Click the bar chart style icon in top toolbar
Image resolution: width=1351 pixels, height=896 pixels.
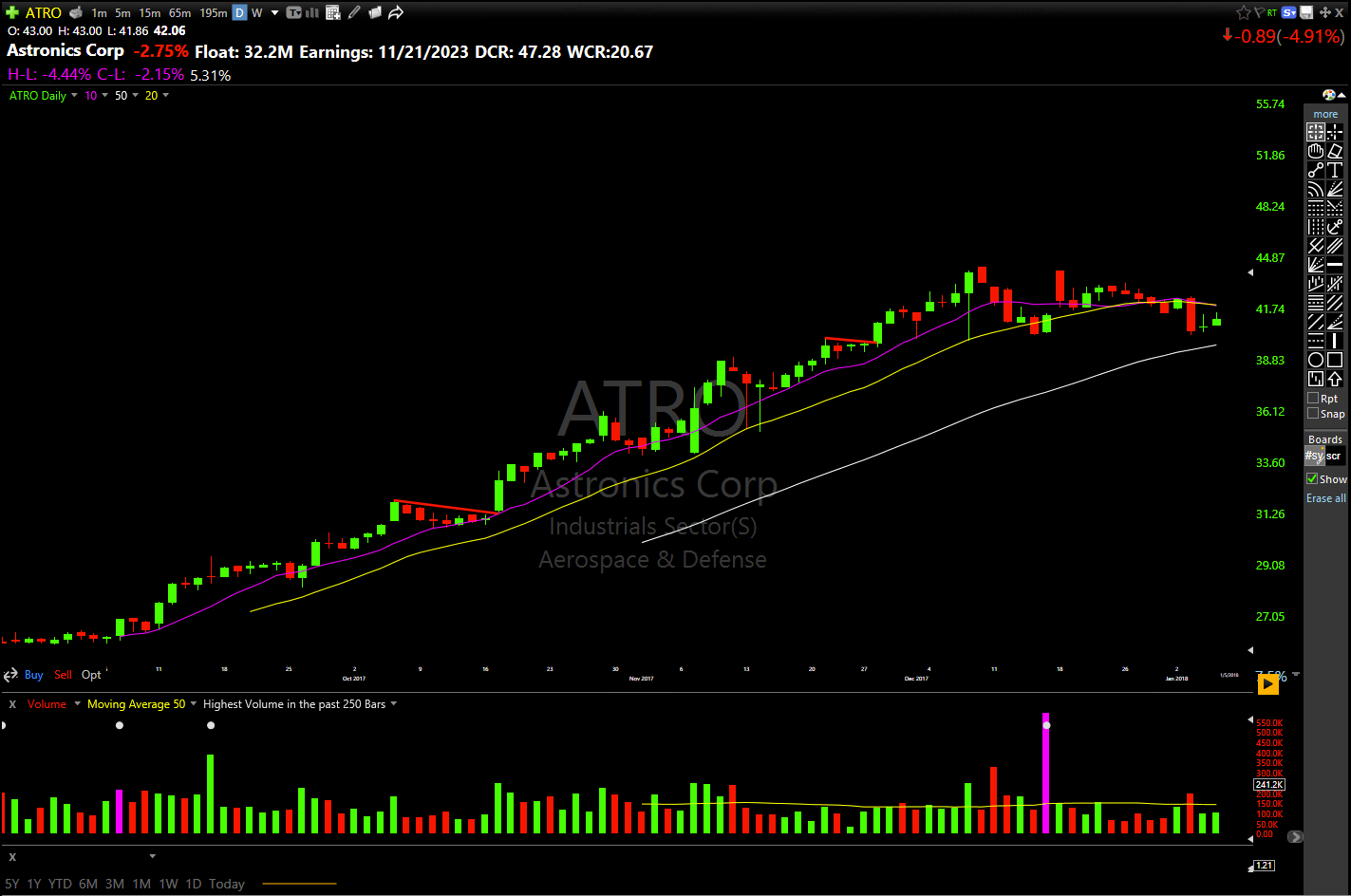pyautogui.click(x=312, y=12)
